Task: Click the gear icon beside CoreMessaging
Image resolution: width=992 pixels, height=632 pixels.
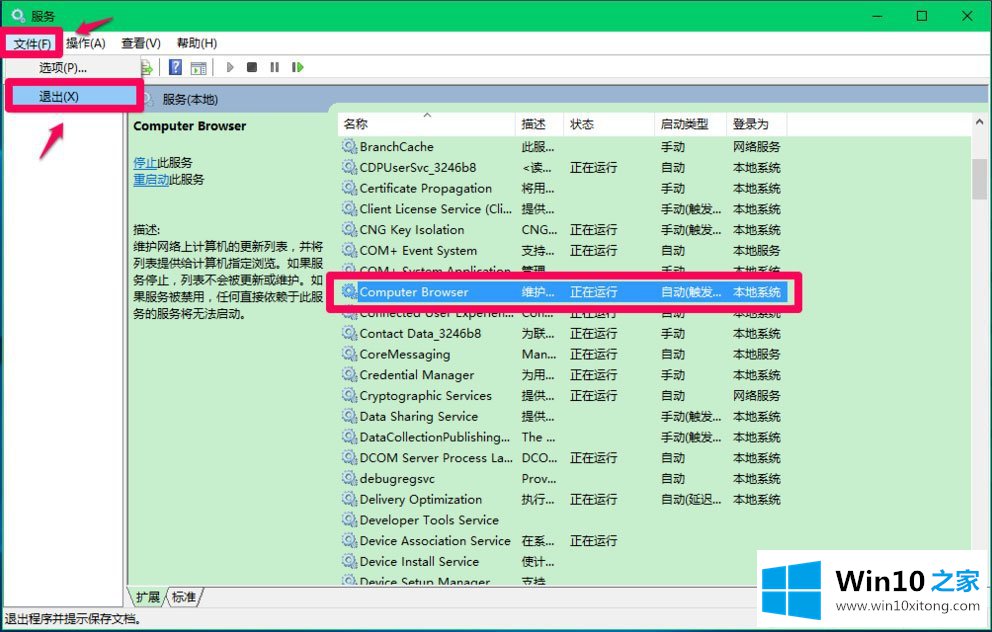Action: 349,355
